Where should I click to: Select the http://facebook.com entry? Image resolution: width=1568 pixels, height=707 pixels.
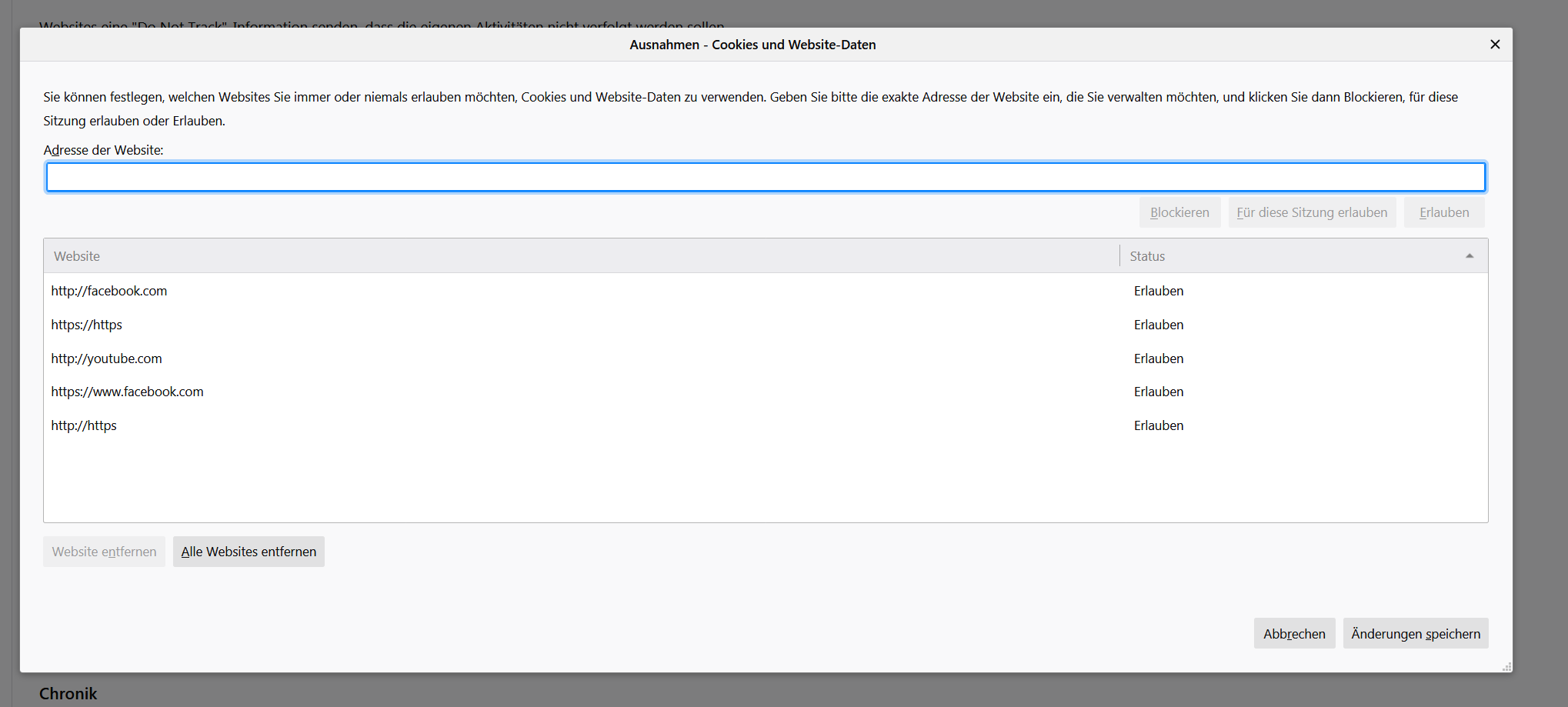click(x=109, y=291)
